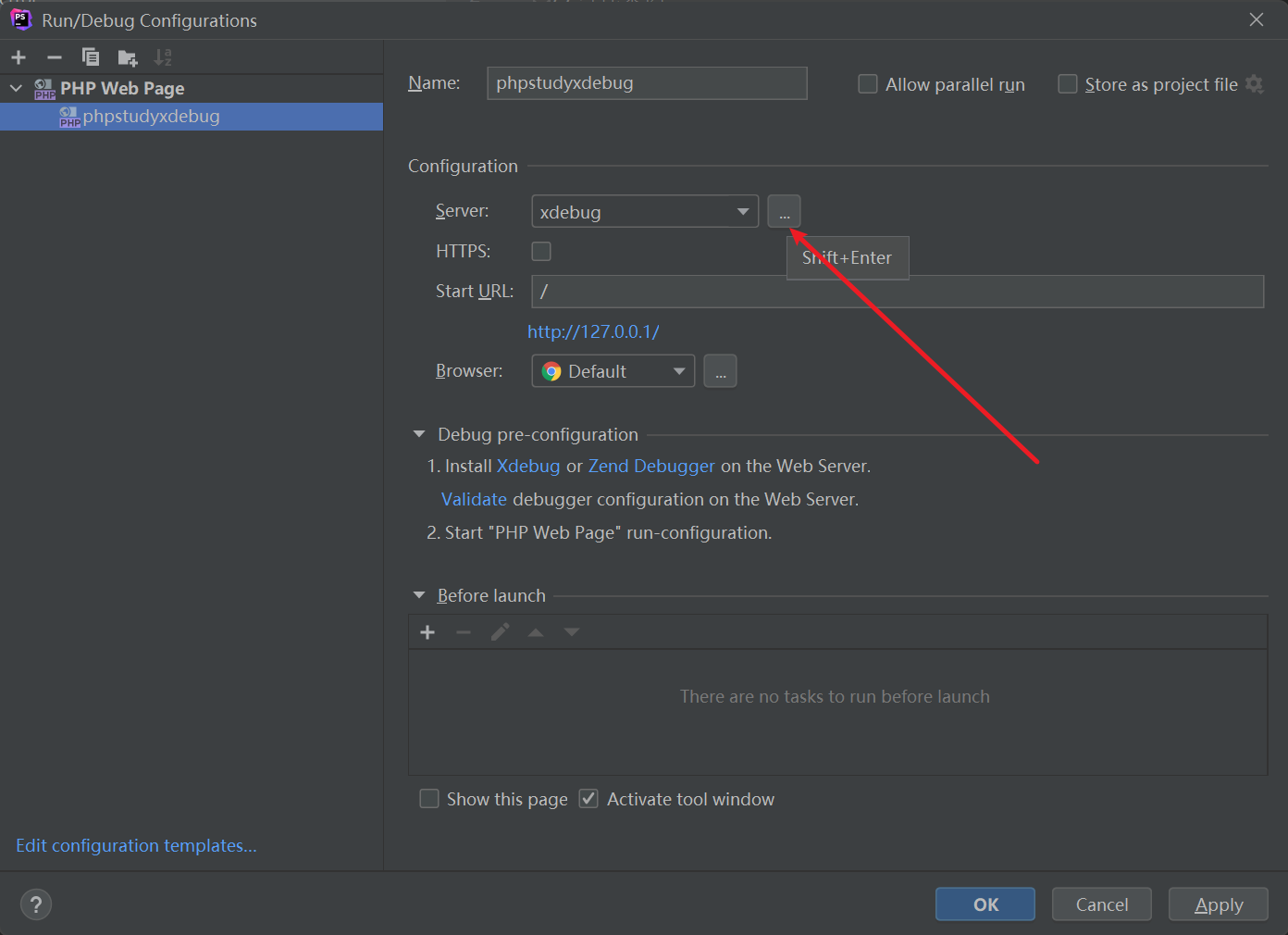Screen dimensions: 1288x935
Task: Remove before-launch task minus icon
Action: 464,632
